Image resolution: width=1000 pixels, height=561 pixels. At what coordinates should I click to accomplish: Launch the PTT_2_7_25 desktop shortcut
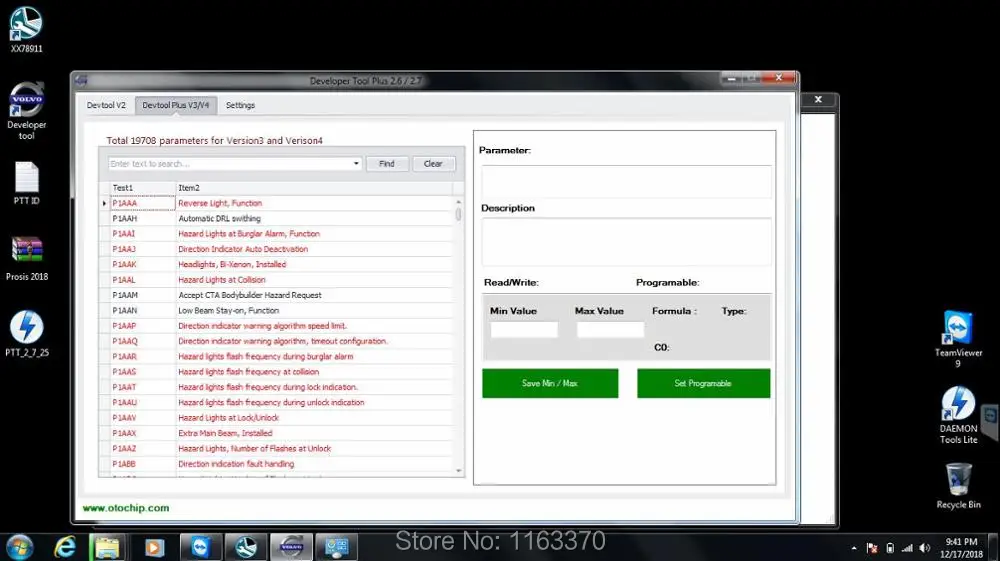27,334
